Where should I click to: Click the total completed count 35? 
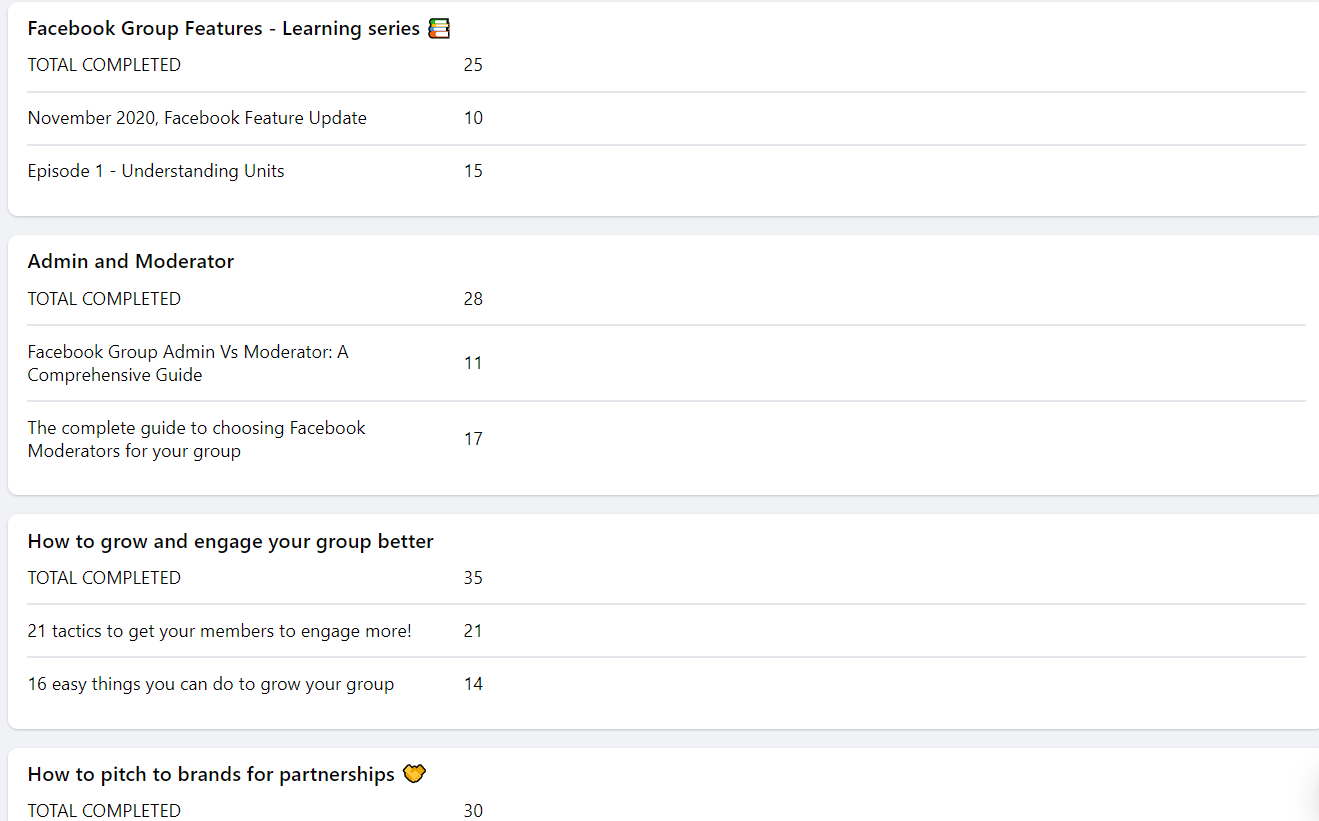(473, 578)
